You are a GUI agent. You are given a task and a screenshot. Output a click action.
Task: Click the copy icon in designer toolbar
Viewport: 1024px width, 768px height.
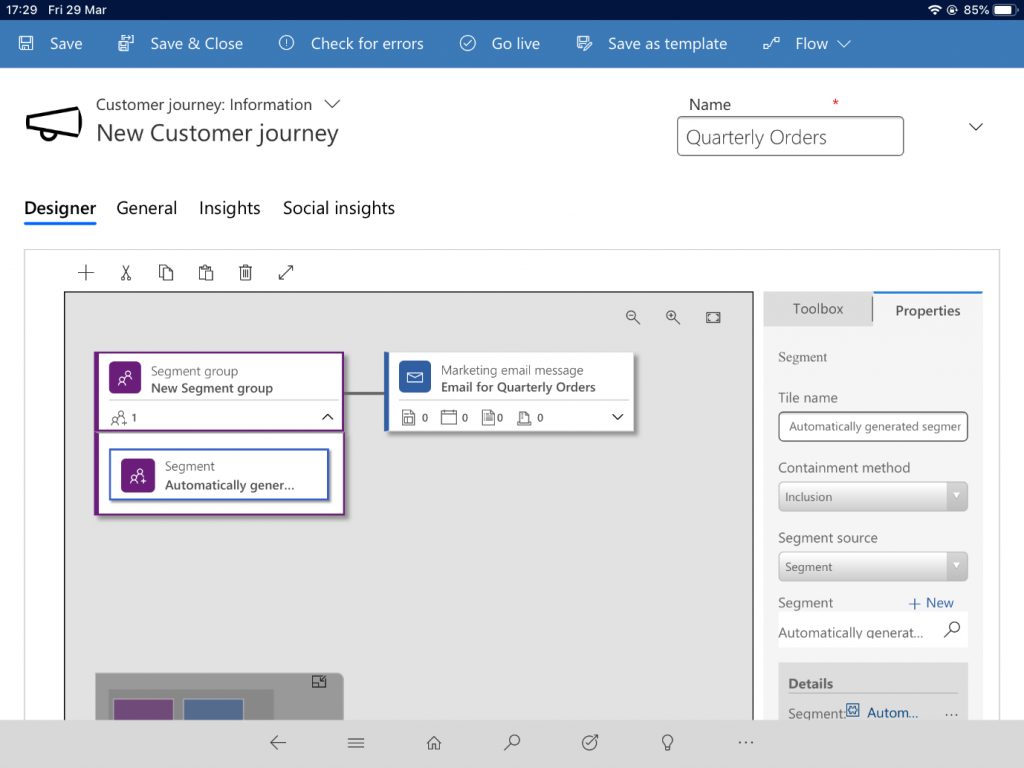pos(166,272)
